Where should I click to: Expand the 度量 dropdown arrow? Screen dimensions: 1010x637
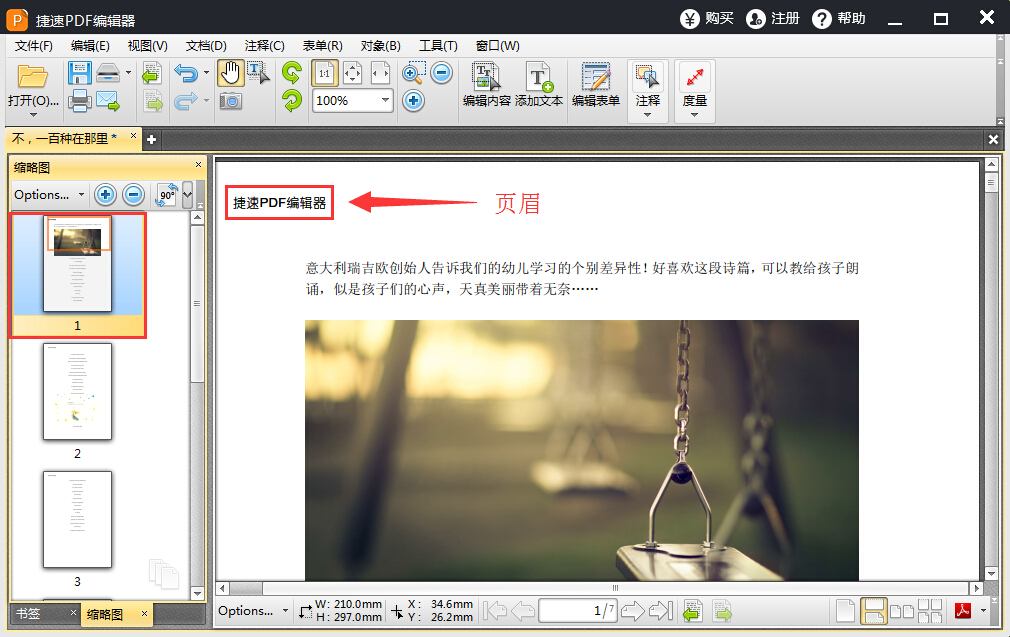[x=694, y=115]
